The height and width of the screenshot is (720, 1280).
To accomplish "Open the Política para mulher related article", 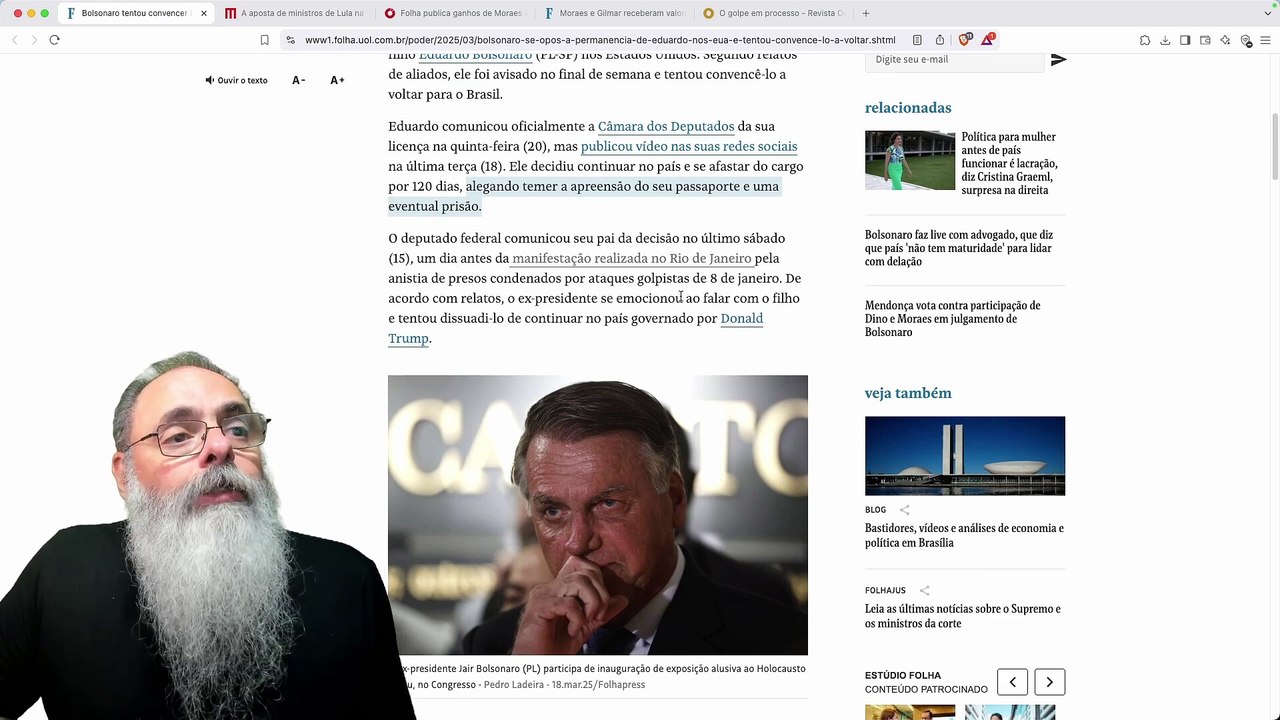I will point(1010,163).
